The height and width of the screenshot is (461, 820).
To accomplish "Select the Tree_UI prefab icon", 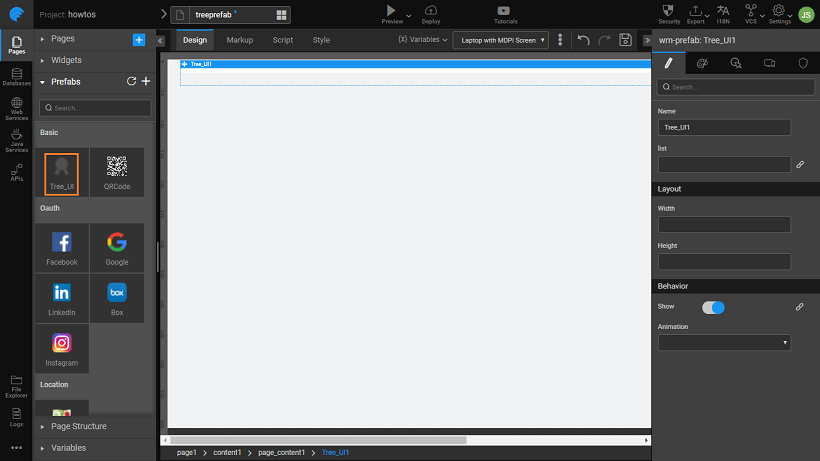I will pos(61,167).
